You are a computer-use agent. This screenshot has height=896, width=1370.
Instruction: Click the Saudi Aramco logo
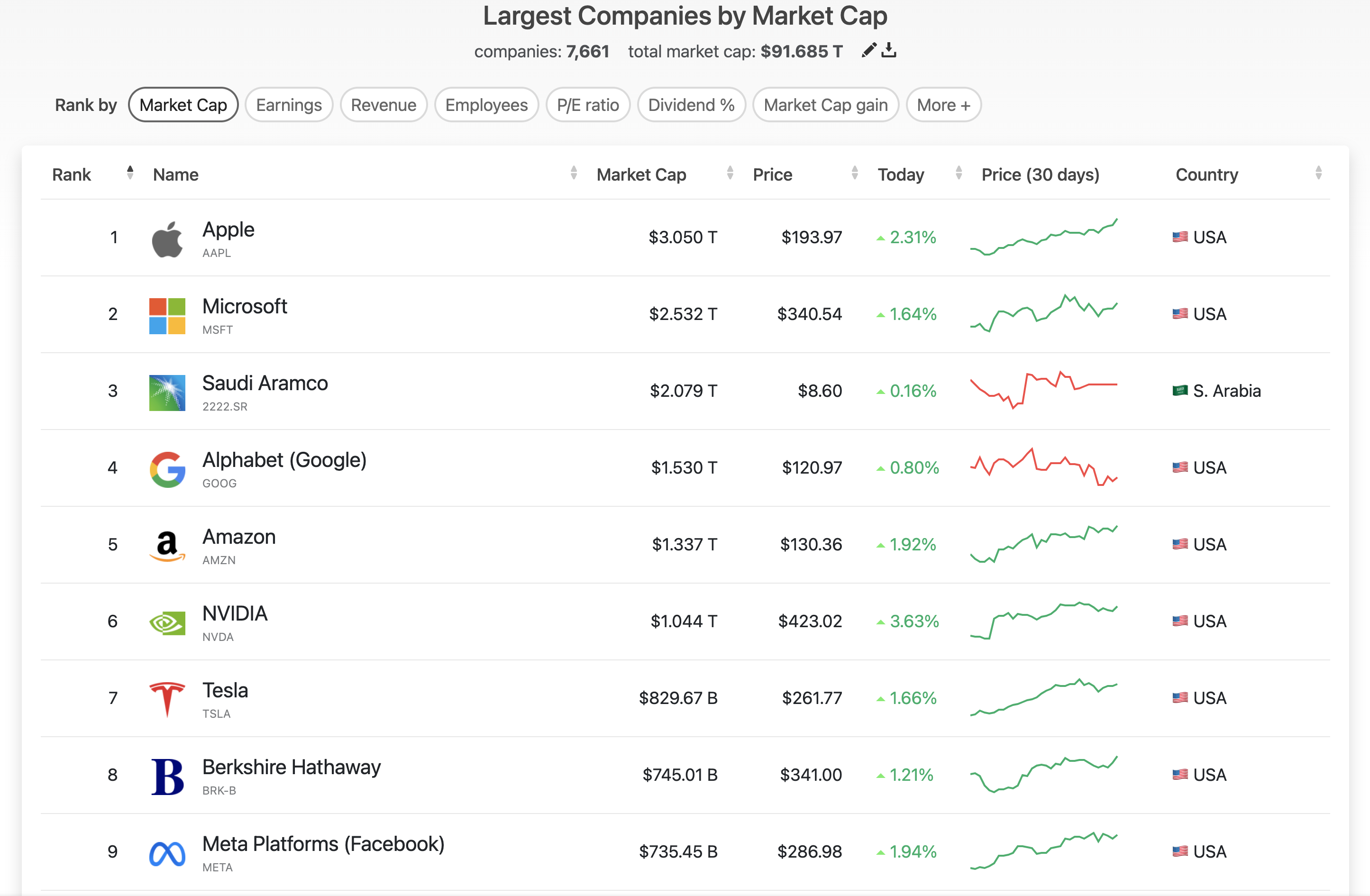pos(167,393)
